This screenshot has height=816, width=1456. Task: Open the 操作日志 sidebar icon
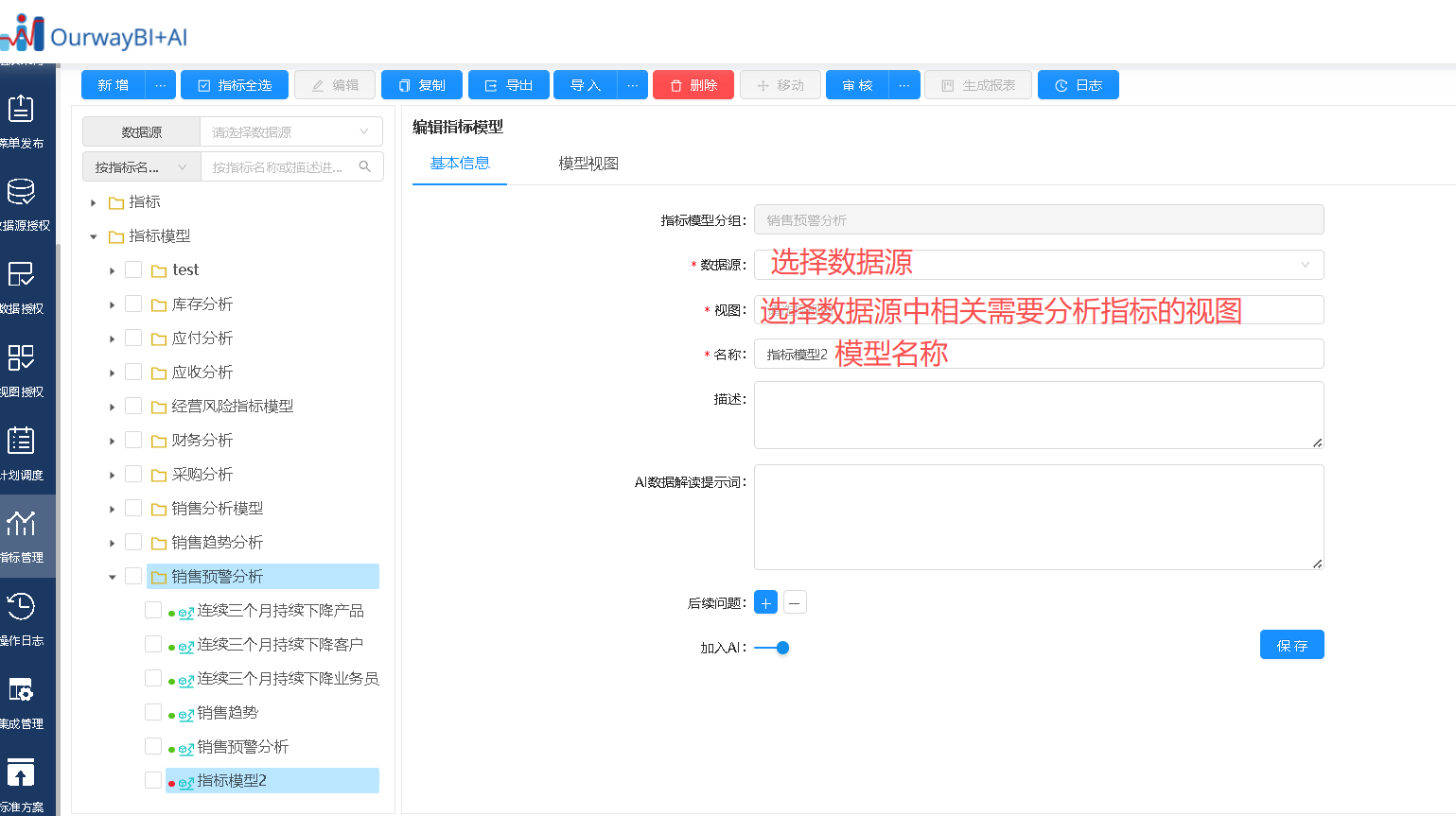tap(21, 607)
